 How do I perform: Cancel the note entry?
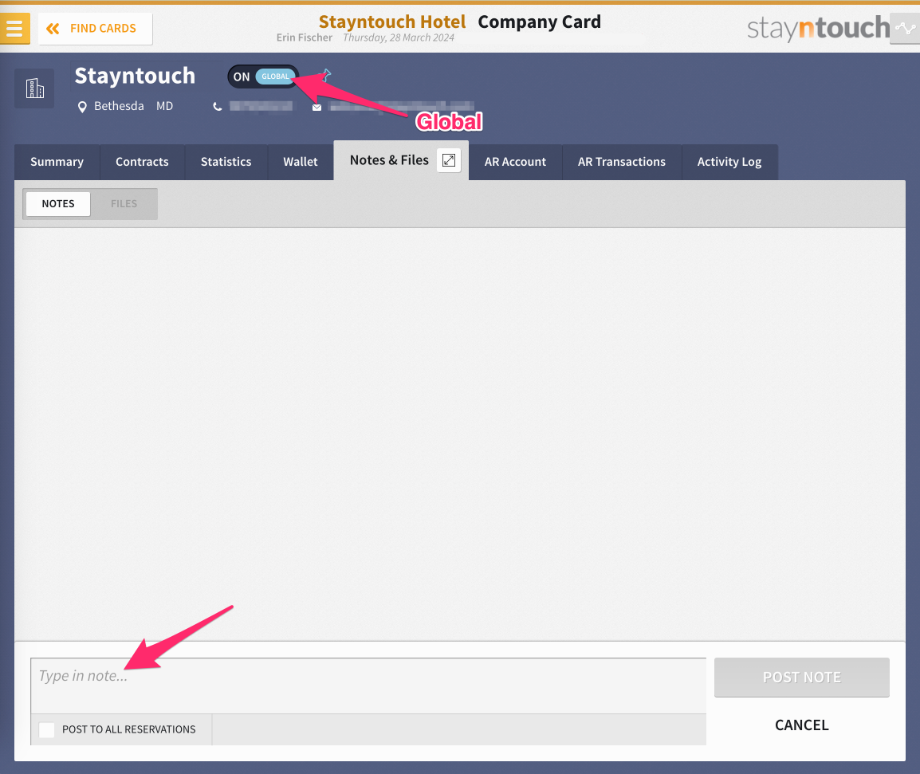coord(801,725)
